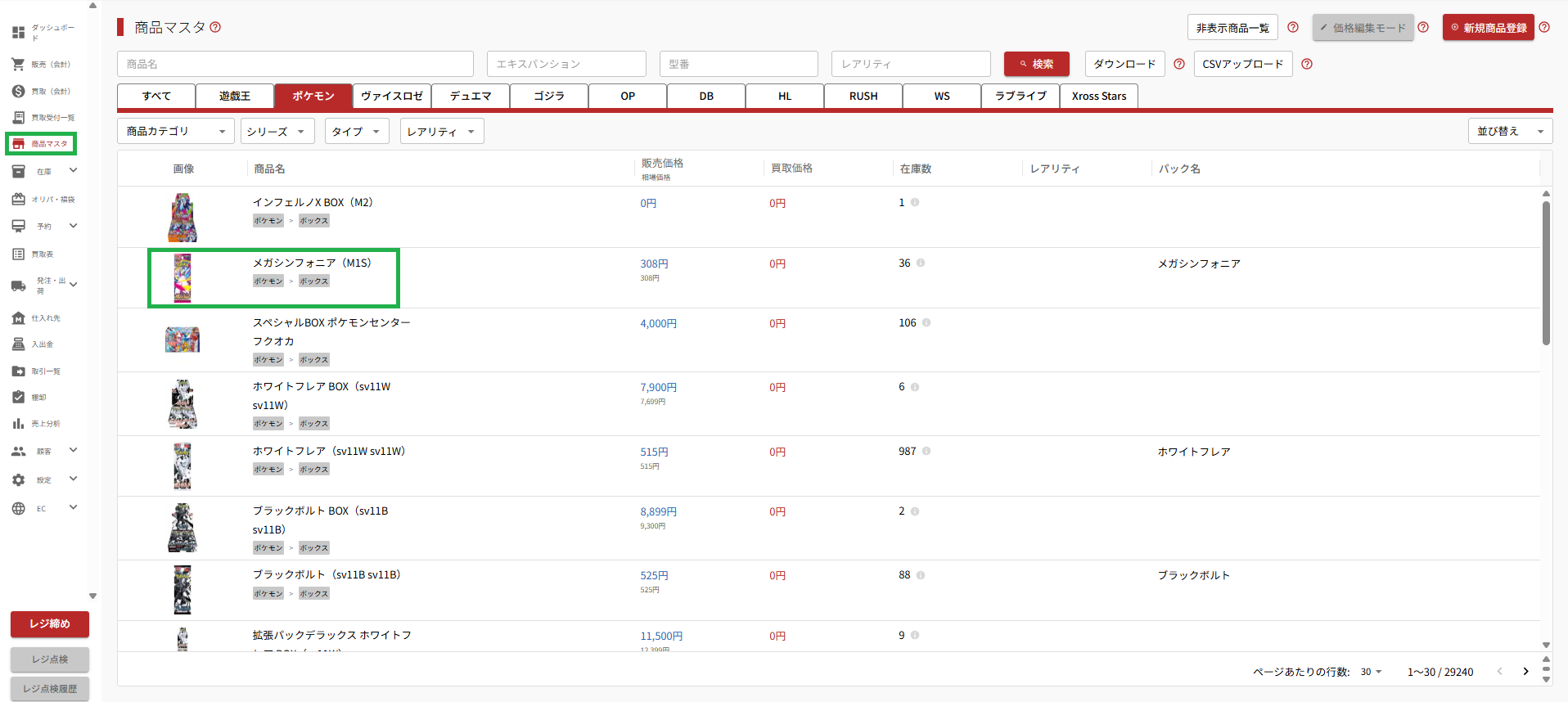1568x702 pixels.
Task: Expand the 顧客 sidebar submenu chevron
Action: tap(74, 449)
